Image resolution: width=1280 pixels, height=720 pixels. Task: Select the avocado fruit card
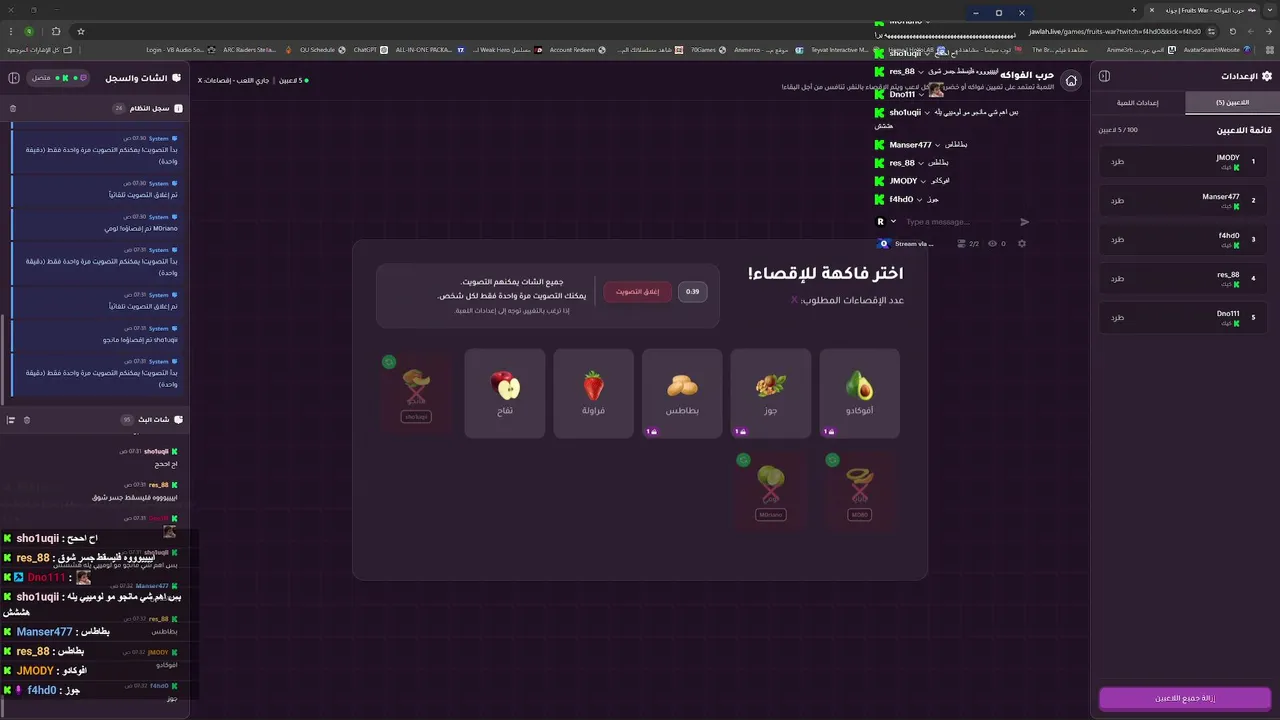pyautogui.click(x=859, y=393)
